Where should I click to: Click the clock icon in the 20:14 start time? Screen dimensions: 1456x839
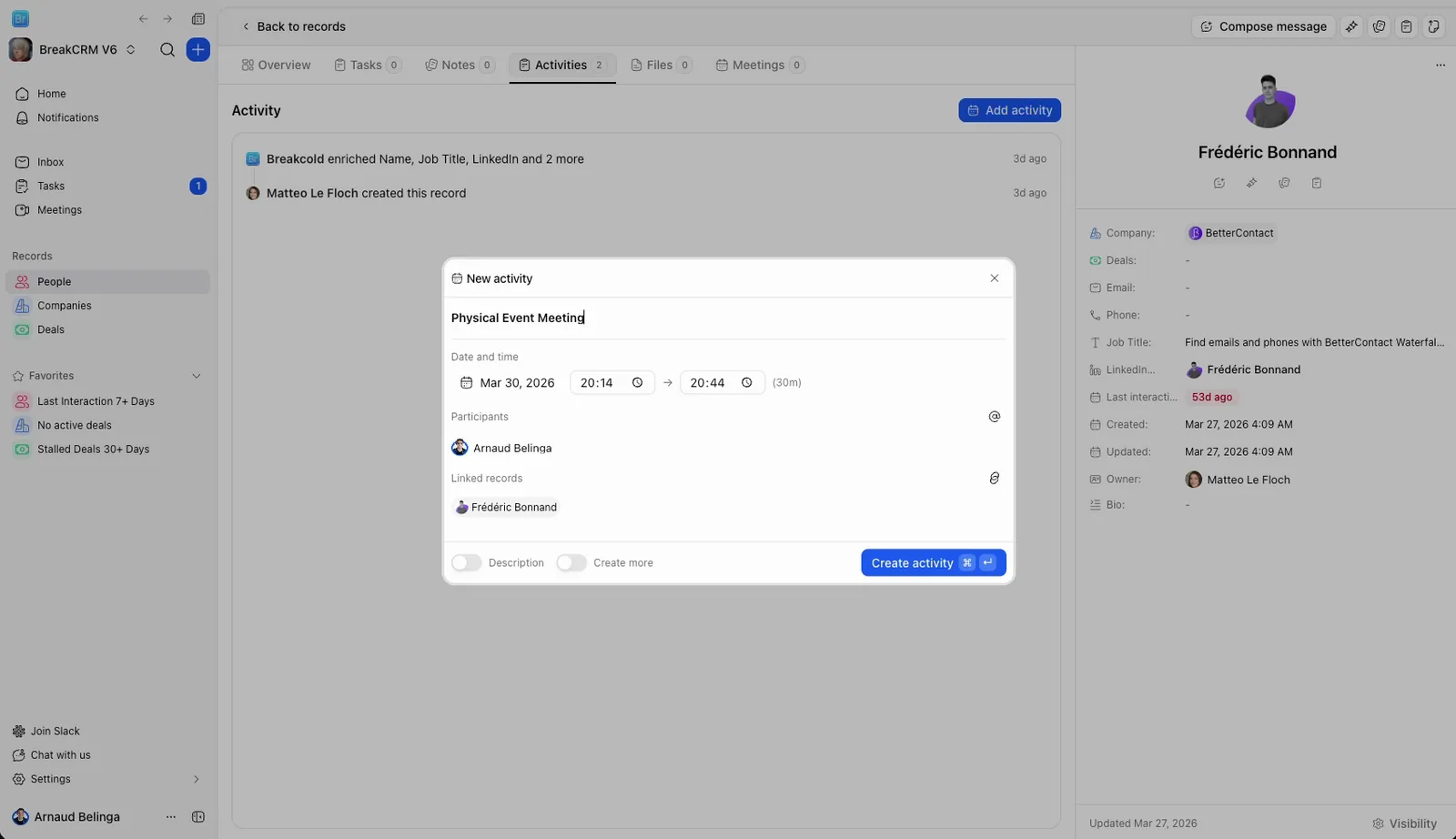[x=638, y=383]
